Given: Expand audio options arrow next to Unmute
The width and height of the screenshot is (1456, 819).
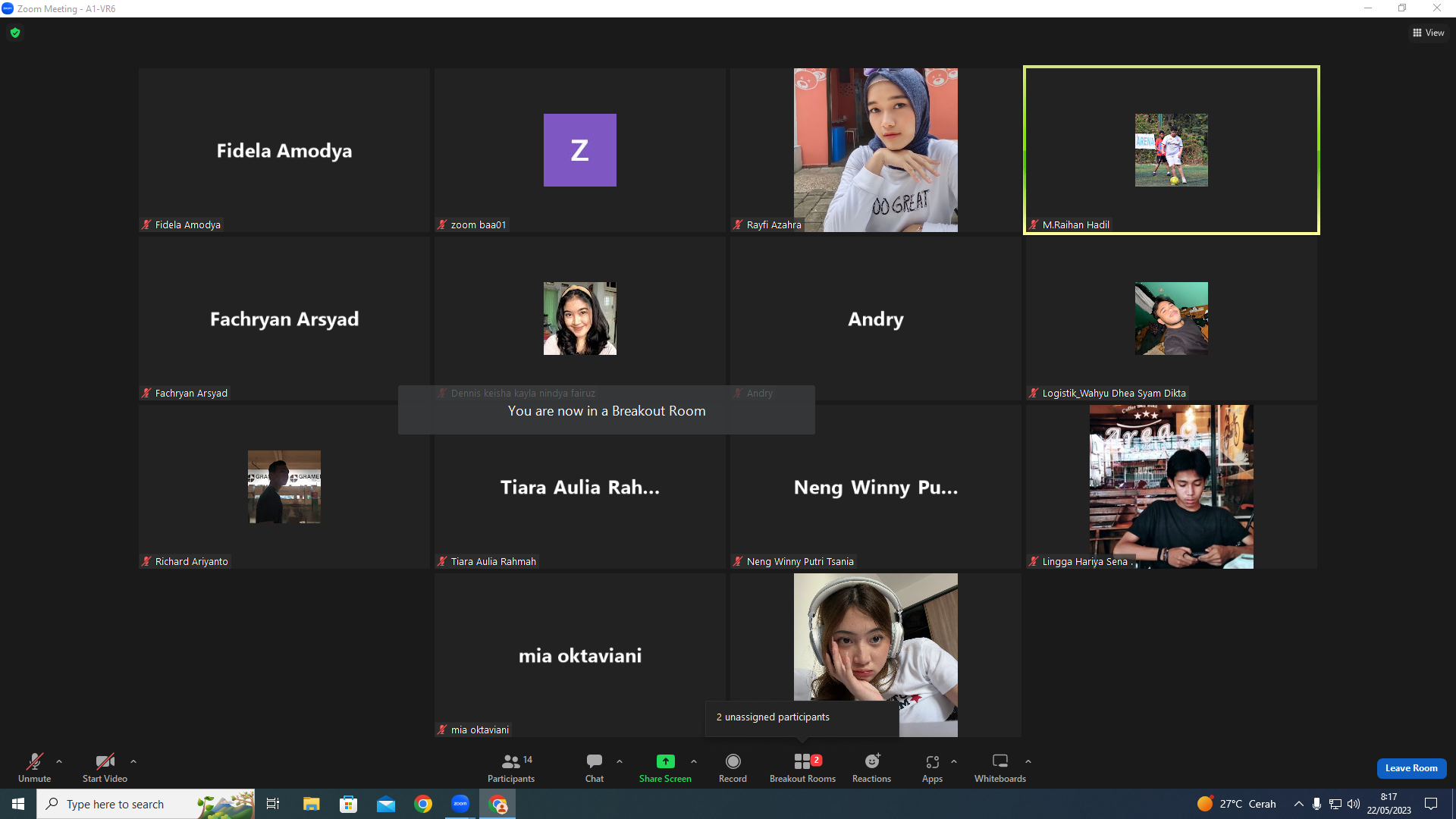Looking at the screenshot, I should pos(59,761).
